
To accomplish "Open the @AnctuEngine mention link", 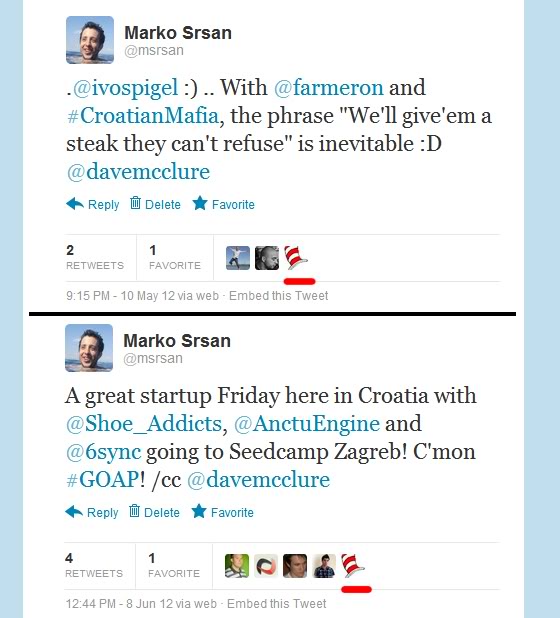I will coord(307,424).
